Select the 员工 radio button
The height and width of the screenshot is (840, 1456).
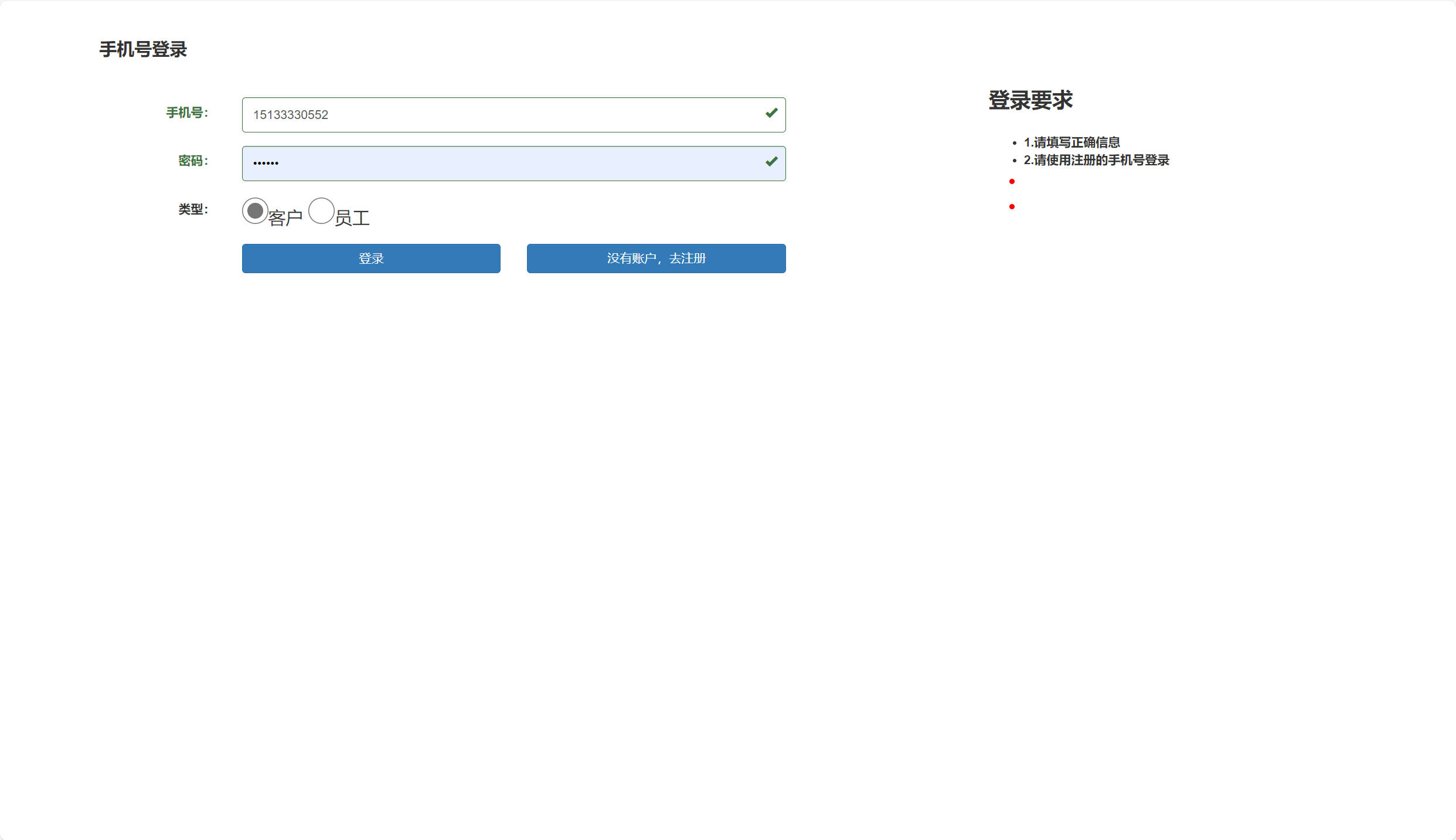click(x=321, y=211)
